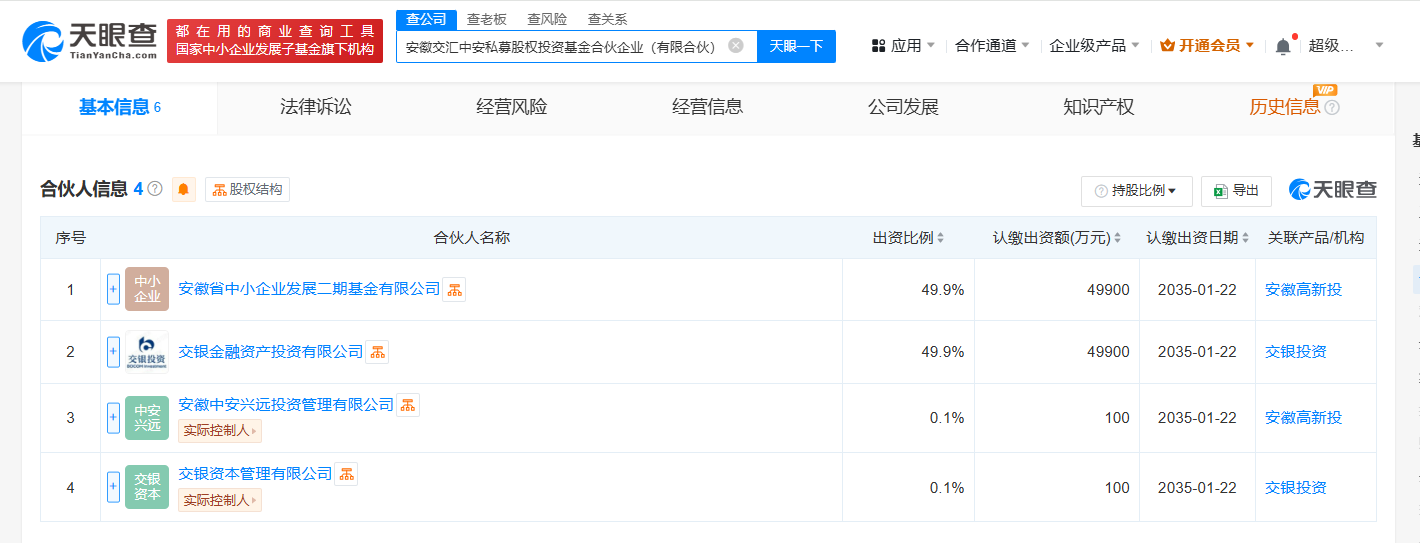This screenshot has height=543, width=1420.
Task: Click help question mark next to 合伙人信息
Action: (x=155, y=188)
